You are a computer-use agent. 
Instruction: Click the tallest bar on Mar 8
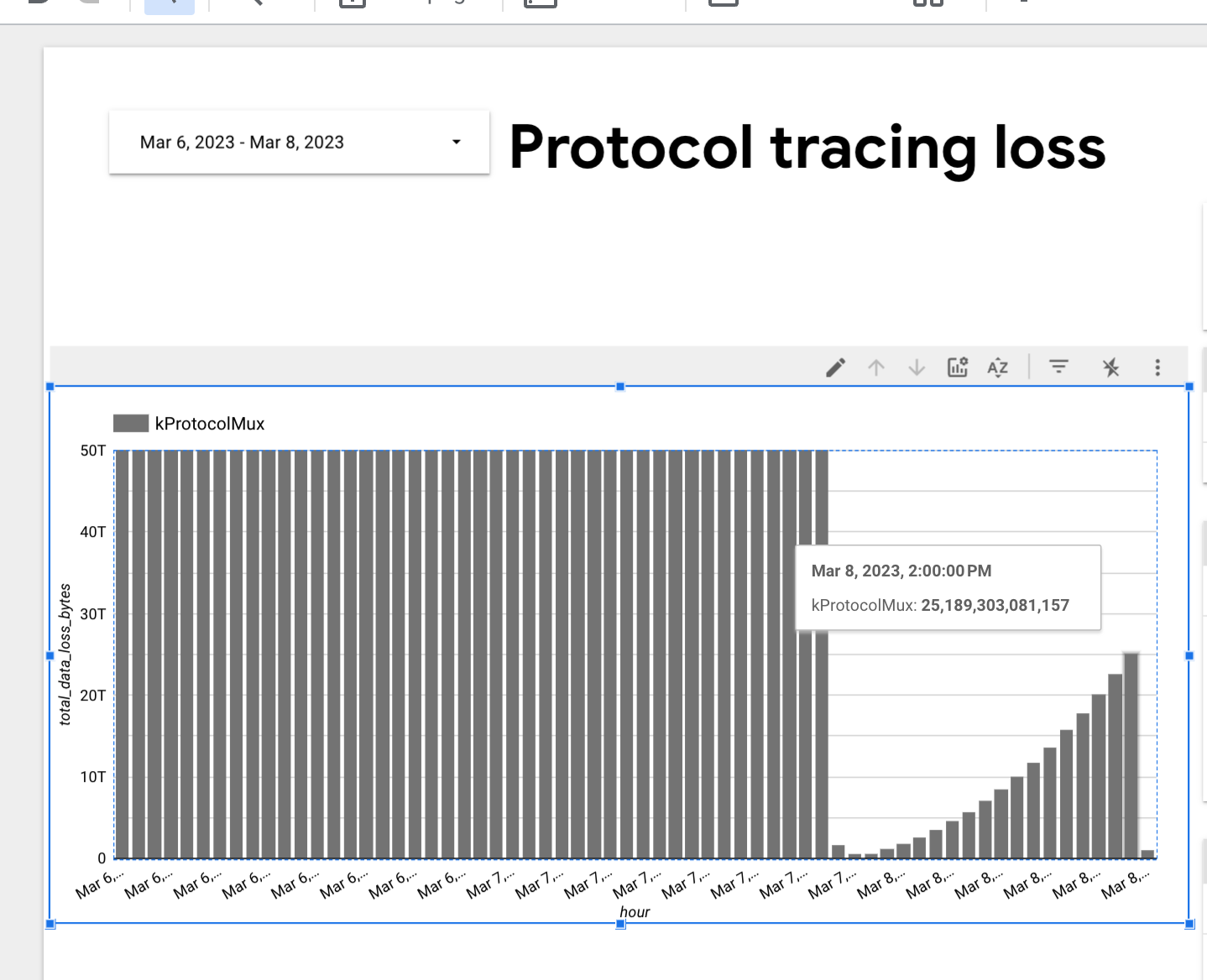1131,755
